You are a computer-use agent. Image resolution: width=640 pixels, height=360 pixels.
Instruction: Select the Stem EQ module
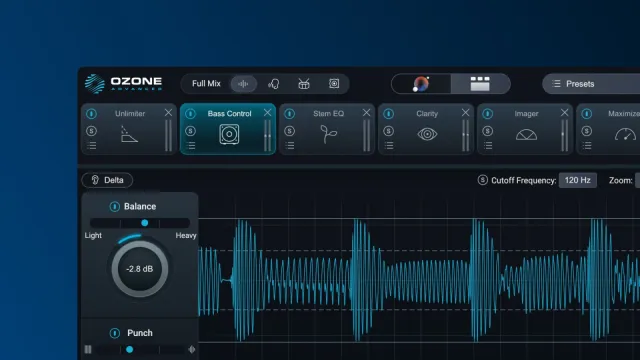[327, 129]
